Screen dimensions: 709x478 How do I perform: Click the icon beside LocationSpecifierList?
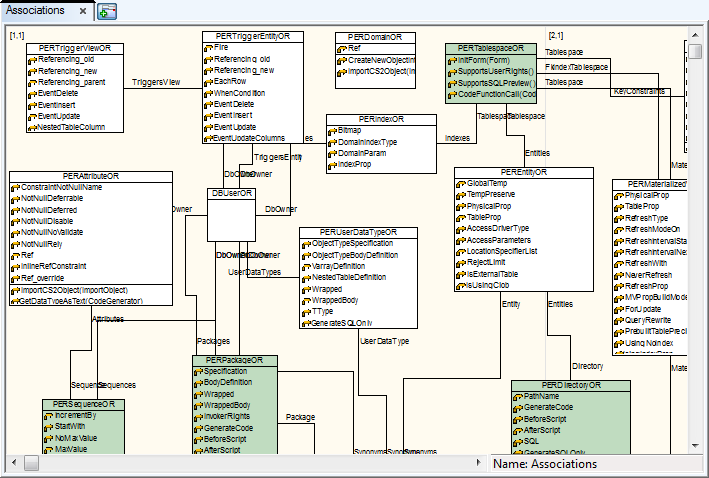click(461, 251)
